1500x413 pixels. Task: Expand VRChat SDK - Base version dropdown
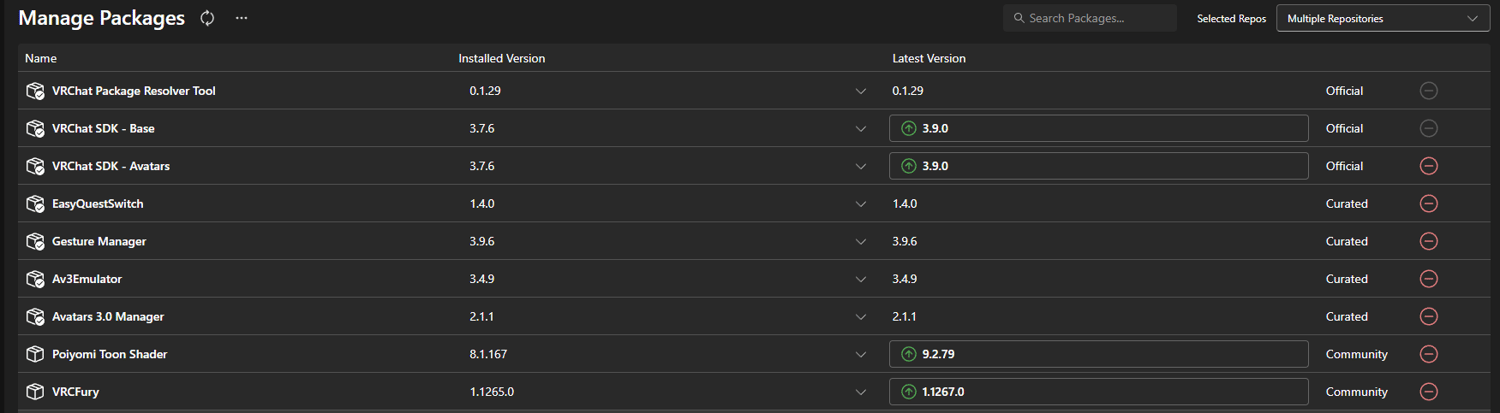pyautogui.click(x=861, y=129)
